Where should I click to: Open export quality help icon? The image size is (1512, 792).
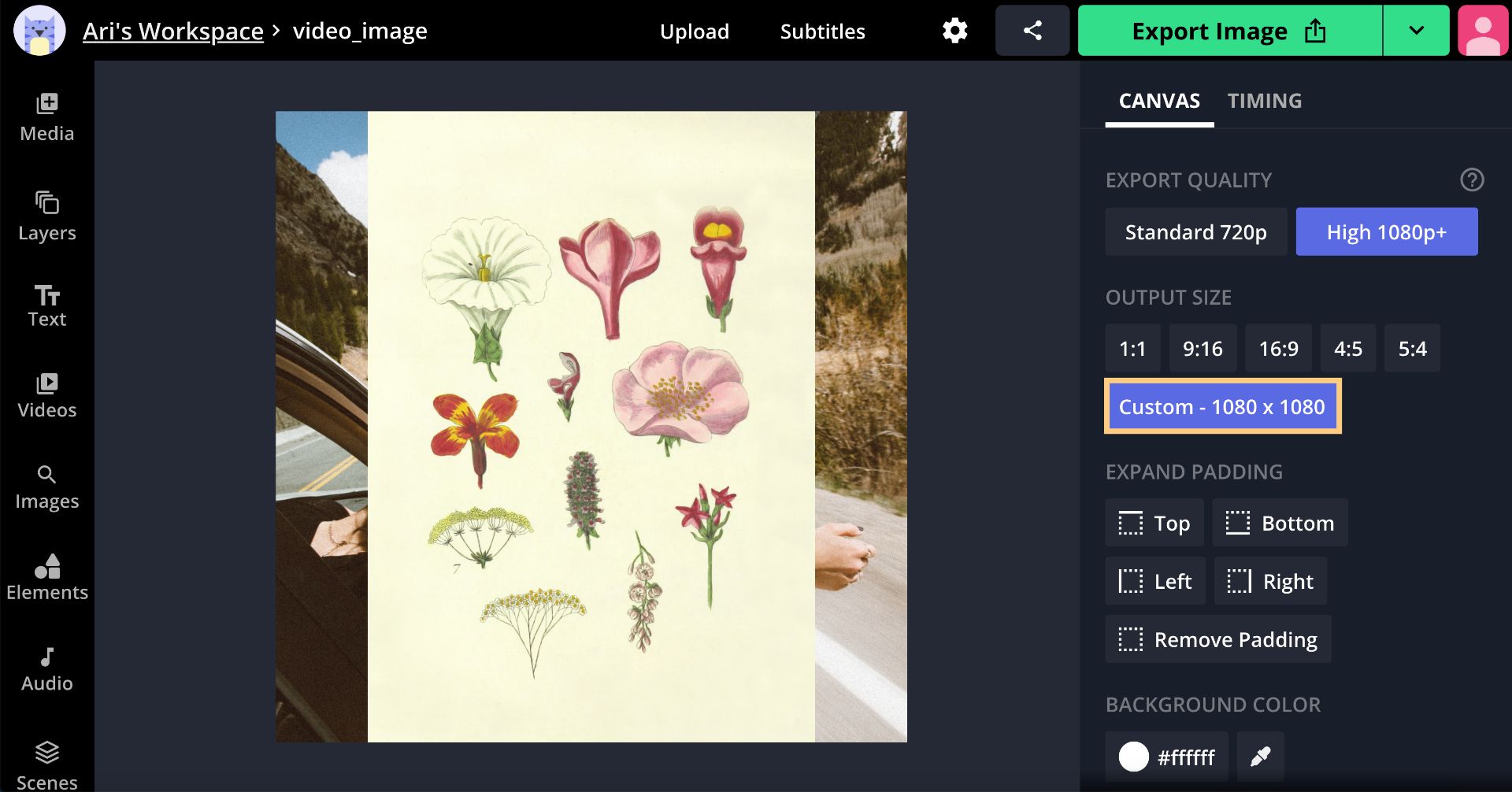pyautogui.click(x=1471, y=180)
